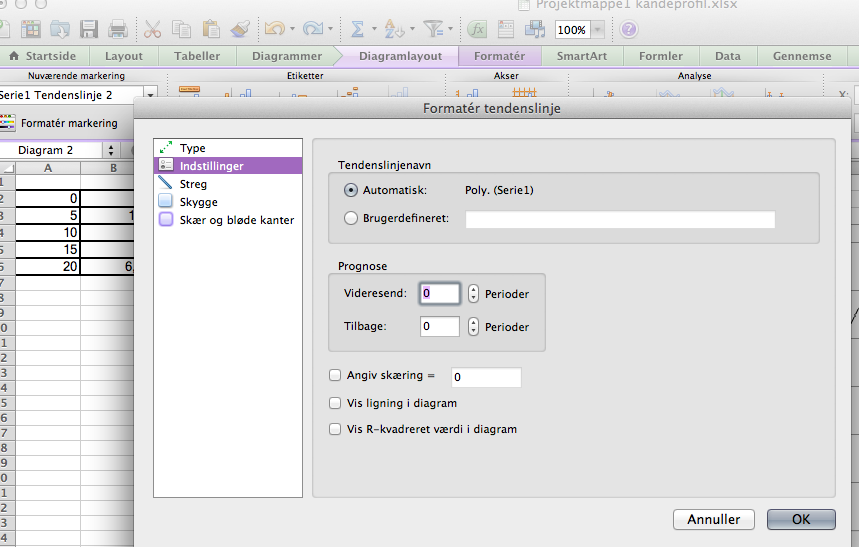Cut selection with scissors icon
859x547 pixels.
pyautogui.click(x=152, y=29)
